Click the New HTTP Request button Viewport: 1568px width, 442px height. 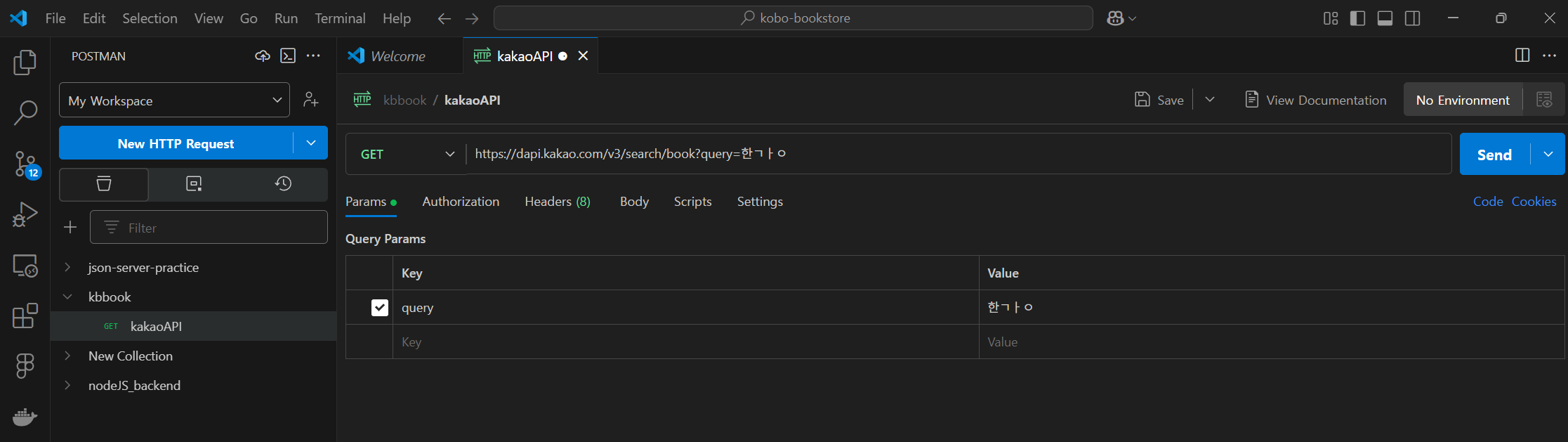coord(176,143)
